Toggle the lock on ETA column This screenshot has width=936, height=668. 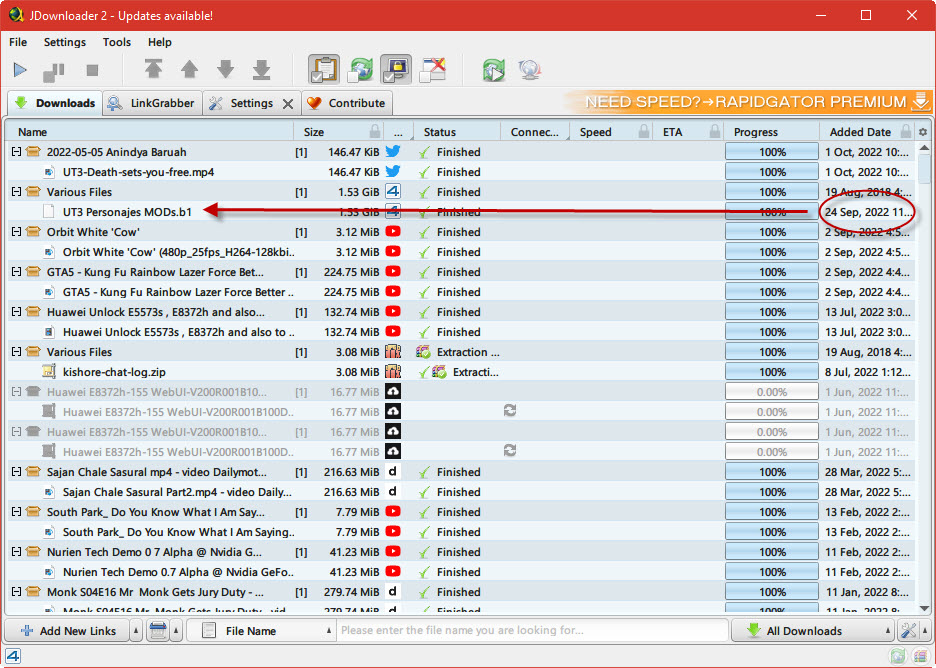coord(715,131)
